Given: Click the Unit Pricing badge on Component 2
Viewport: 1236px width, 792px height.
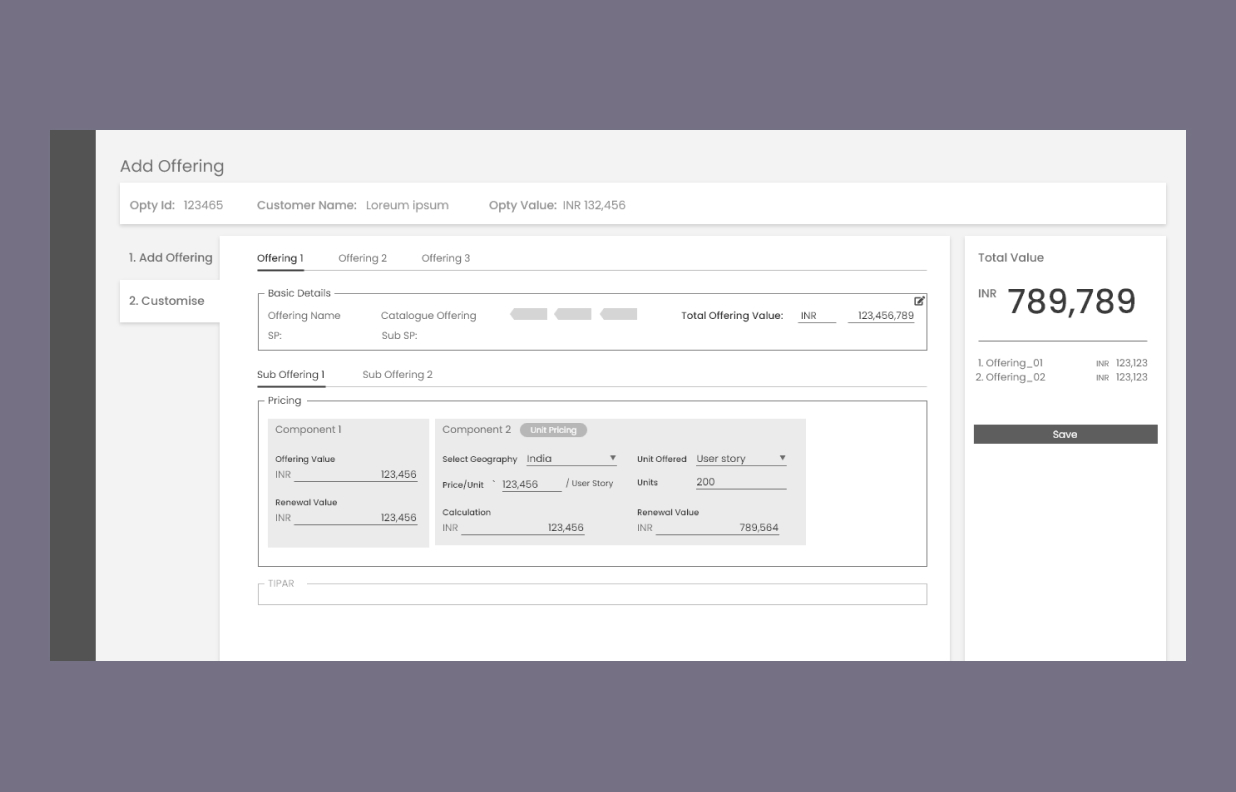Looking at the screenshot, I should pos(553,430).
